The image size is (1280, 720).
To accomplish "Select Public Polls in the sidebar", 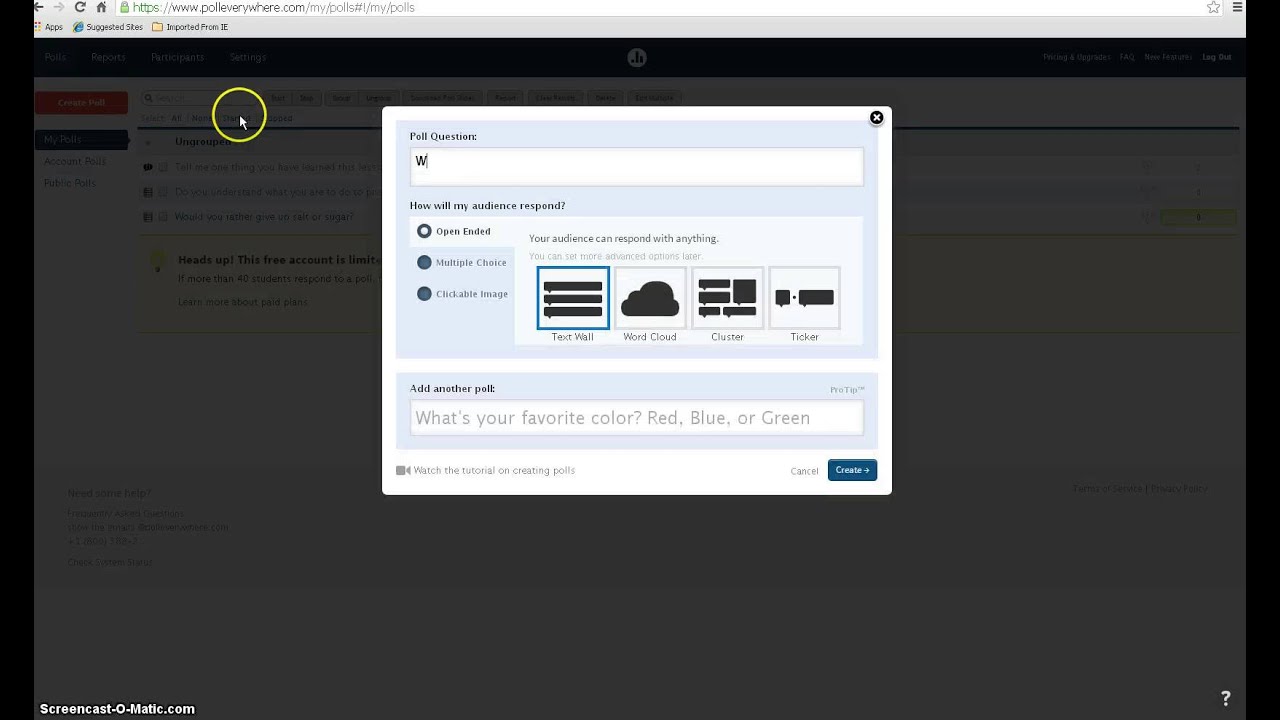I will coord(70,183).
